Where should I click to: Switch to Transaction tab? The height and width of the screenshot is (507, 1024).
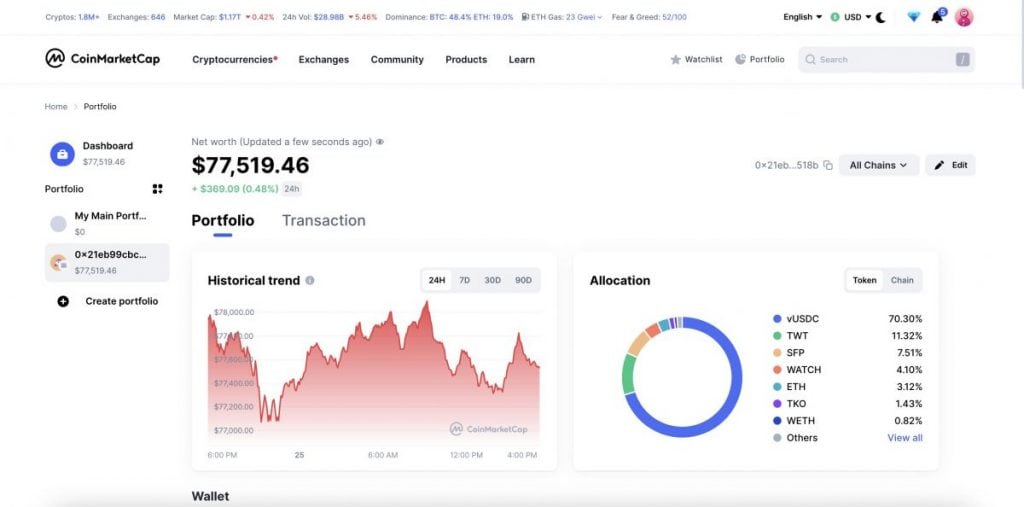pyautogui.click(x=324, y=221)
